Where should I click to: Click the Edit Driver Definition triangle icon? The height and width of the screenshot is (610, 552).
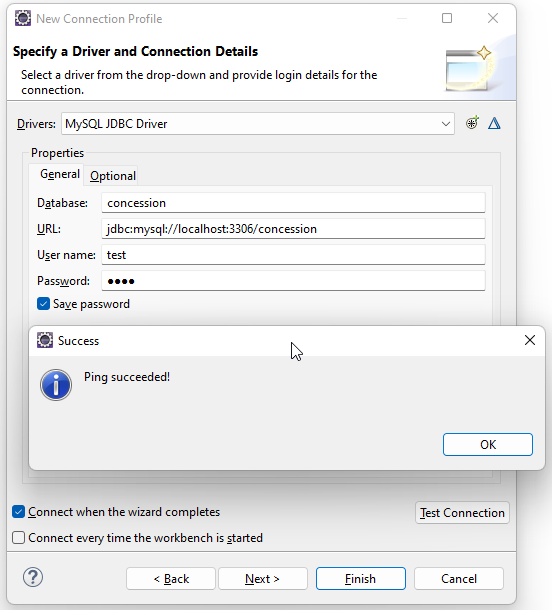(494, 123)
